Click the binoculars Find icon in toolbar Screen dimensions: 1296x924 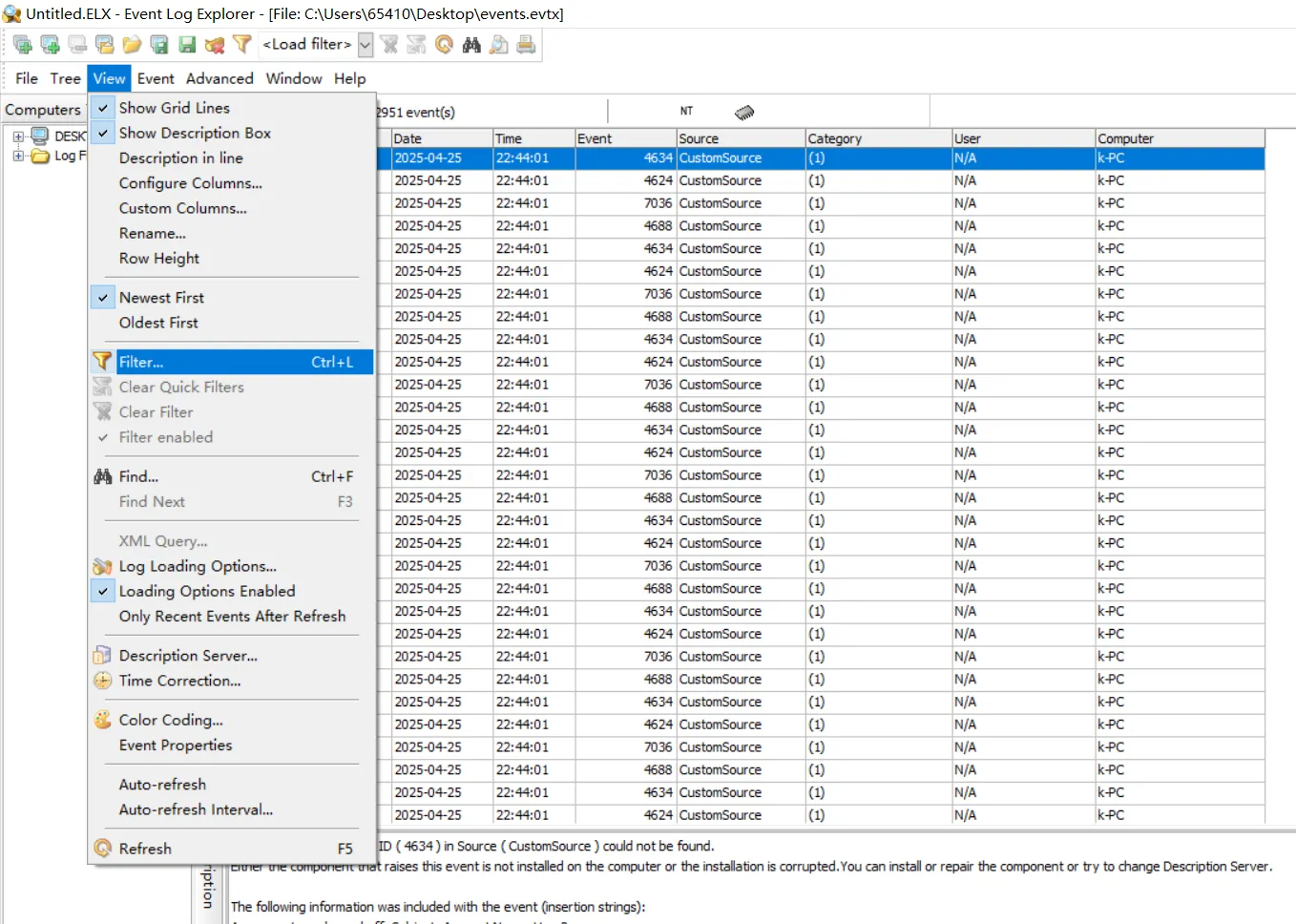tap(471, 45)
